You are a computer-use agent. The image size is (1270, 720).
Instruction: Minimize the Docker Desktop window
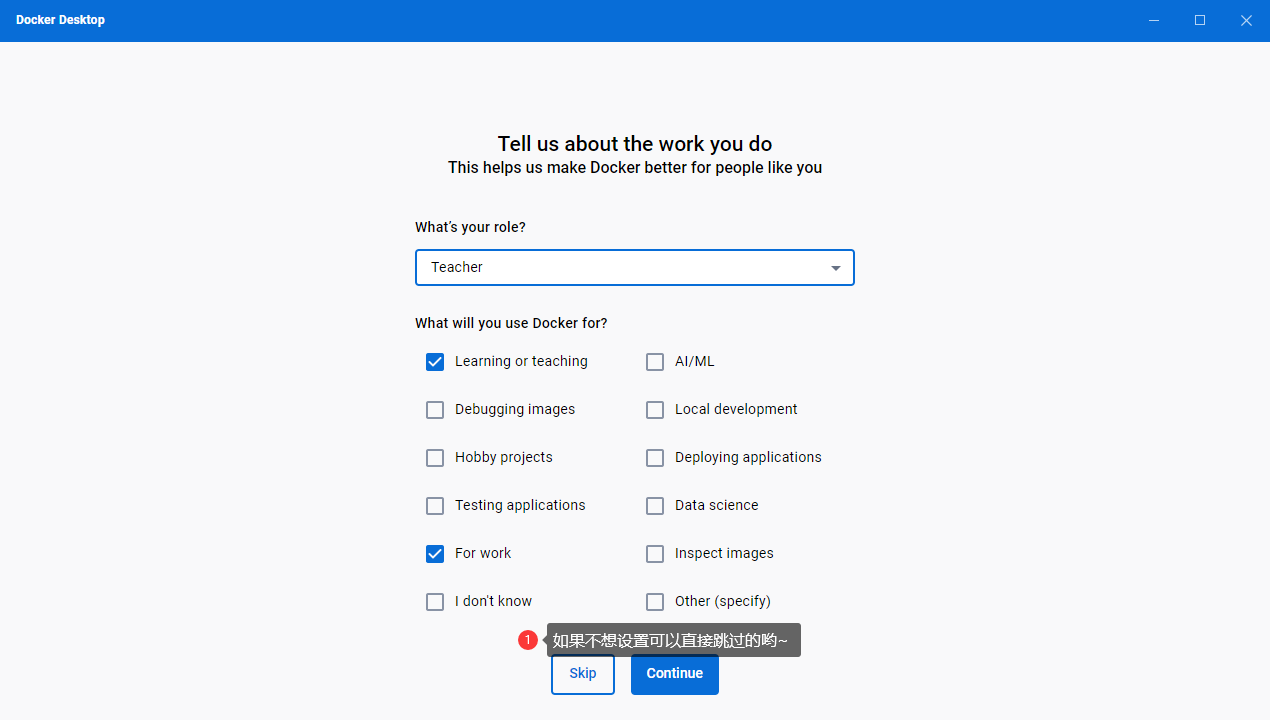[1154, 20]
